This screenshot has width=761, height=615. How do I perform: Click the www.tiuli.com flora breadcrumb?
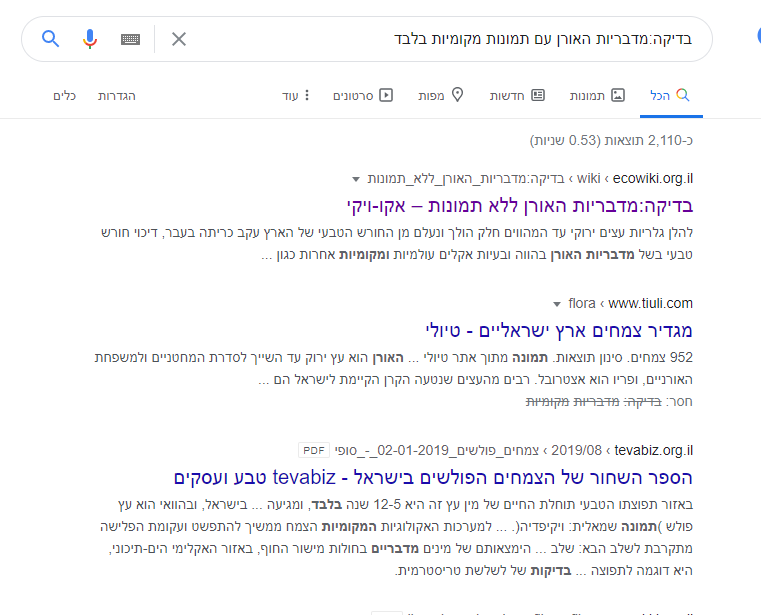[x=630, y=303]
